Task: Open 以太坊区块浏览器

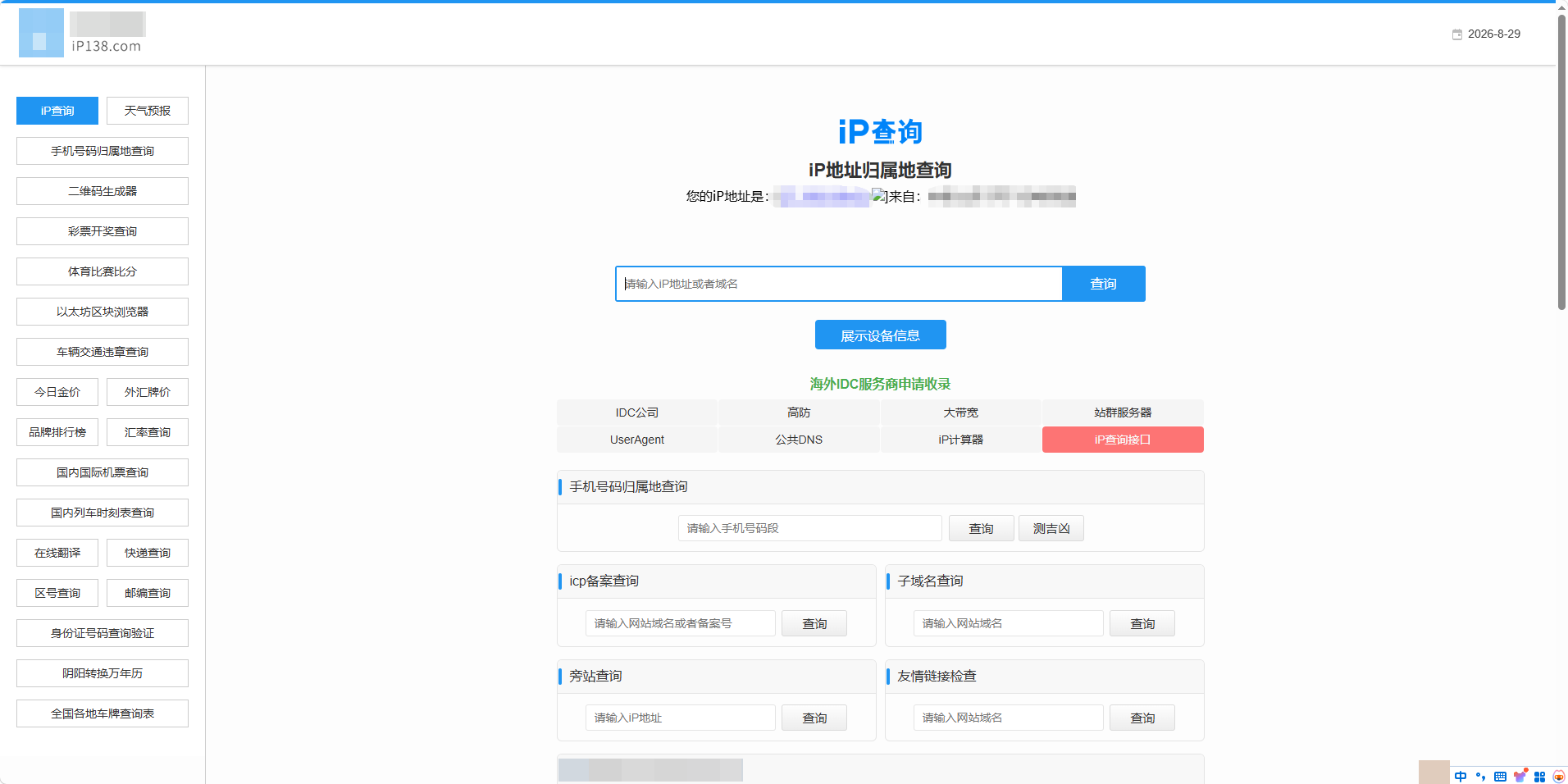Action: click(x=103, y=312)
